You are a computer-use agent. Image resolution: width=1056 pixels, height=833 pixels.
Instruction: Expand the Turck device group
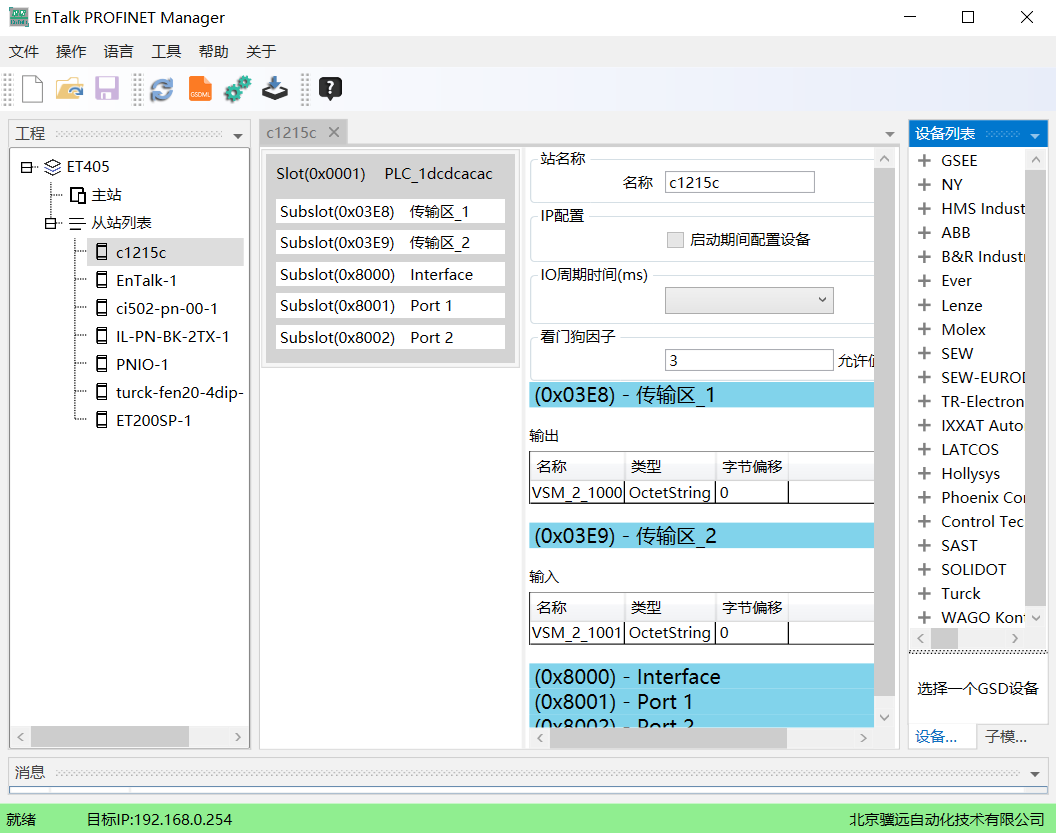pyautogui.click(x=924, y=593)
